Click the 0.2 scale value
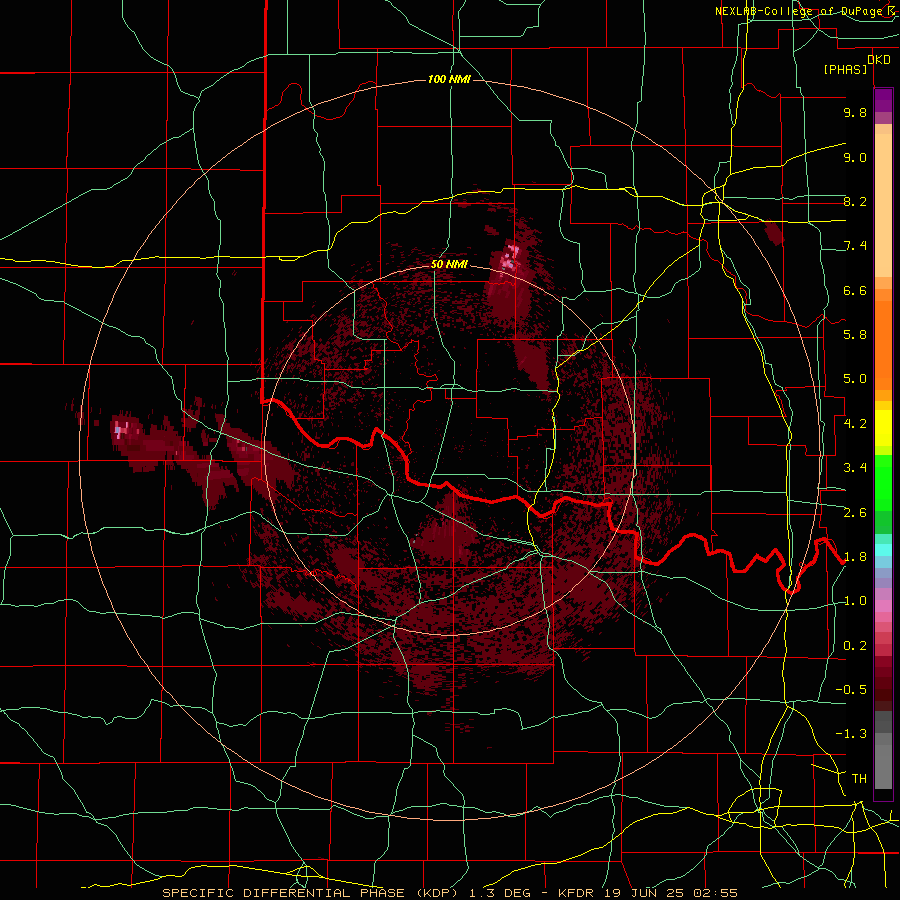900x900 pixels. click(x=855, y=646)
